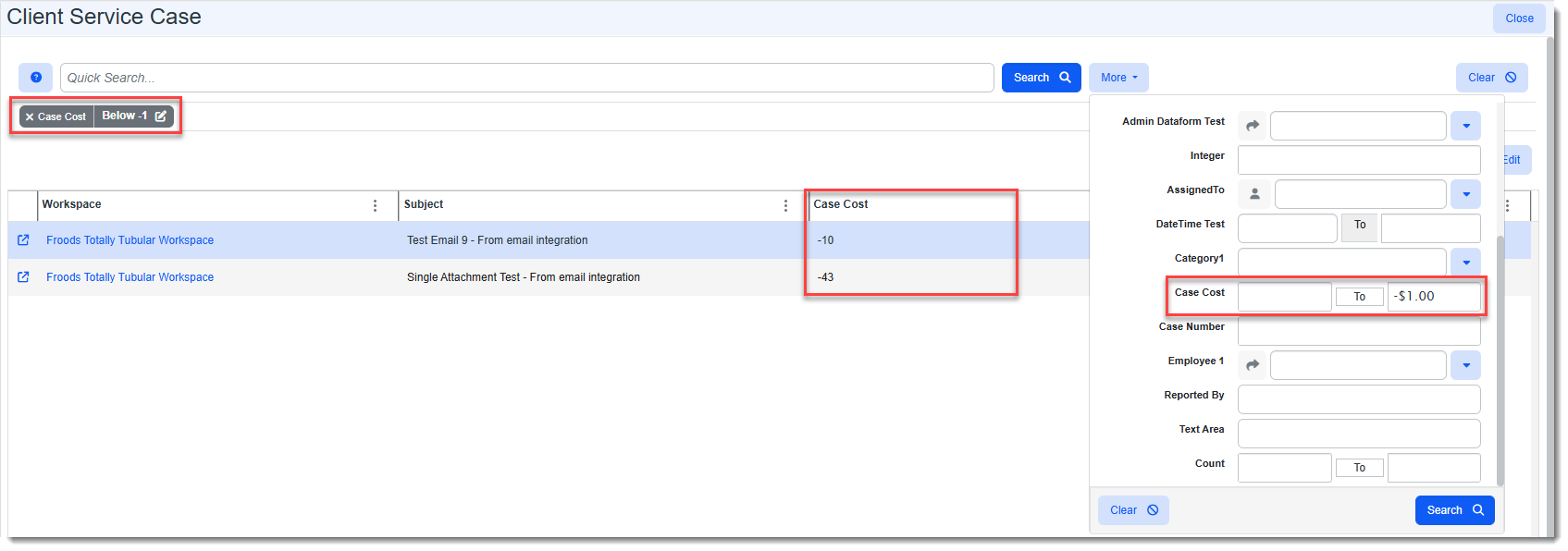Click Froods Totally Tubular Workspace first link
This screenshot has width=1568, height=551.
(130, 240)
